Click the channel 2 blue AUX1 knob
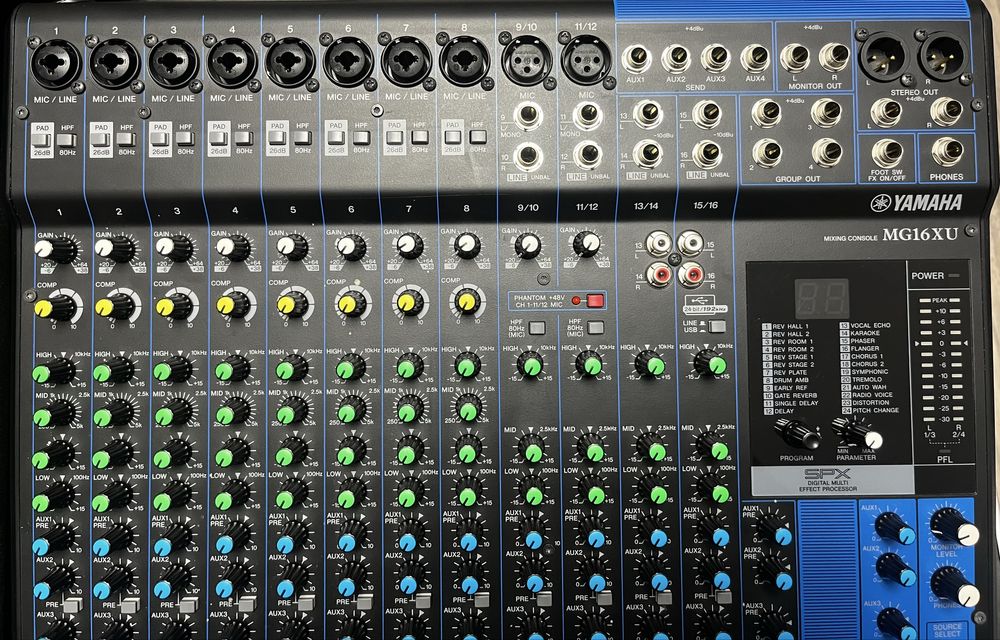Screen dimensions: 1000x640 (114, 541)
